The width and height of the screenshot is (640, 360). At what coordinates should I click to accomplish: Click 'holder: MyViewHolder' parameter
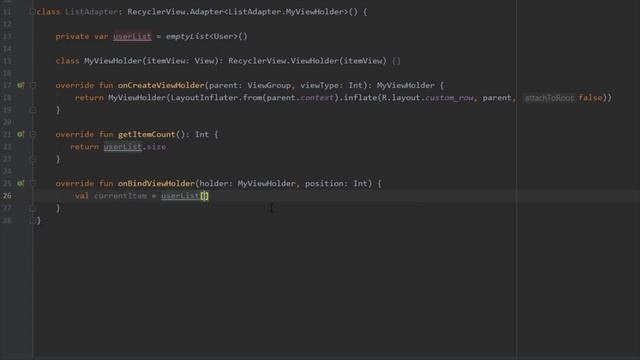pyautogui.click(x=247, y=183)
